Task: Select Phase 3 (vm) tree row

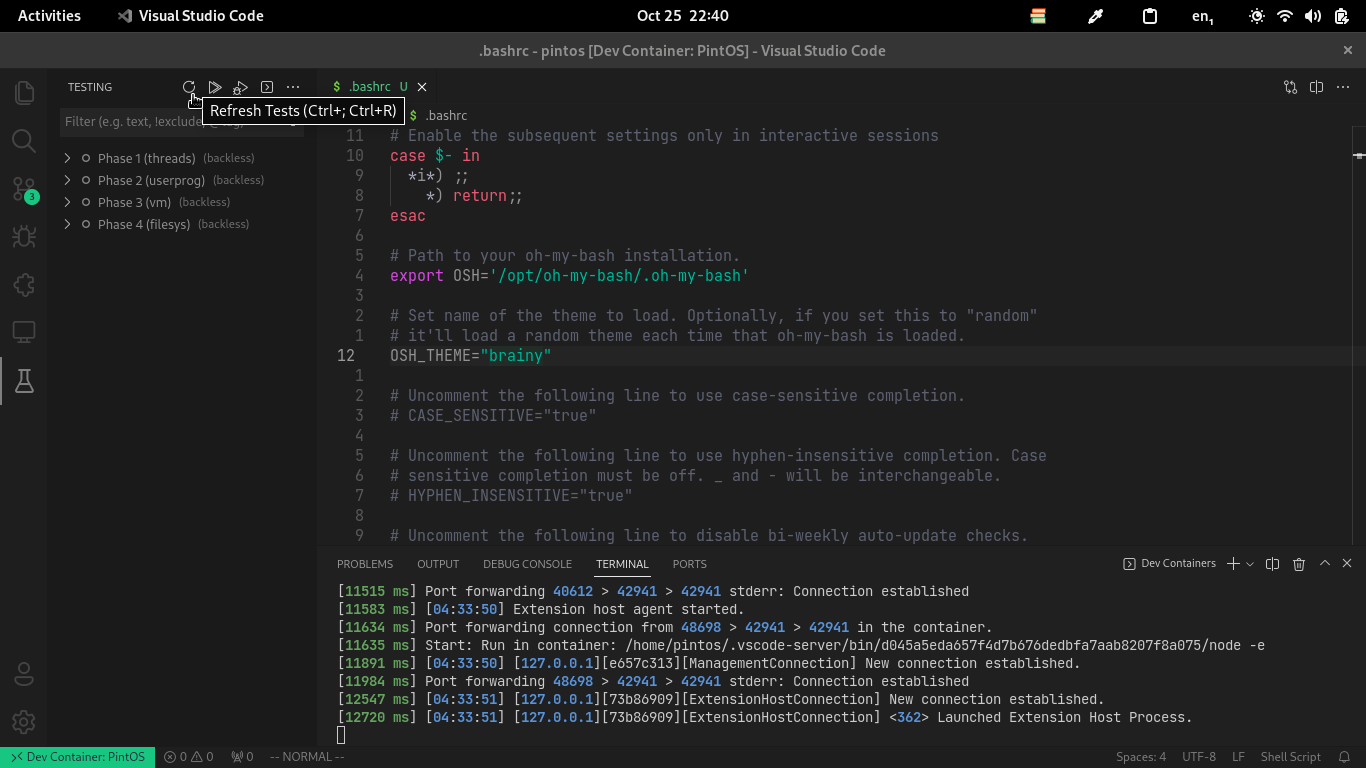Action: point(182,202)
